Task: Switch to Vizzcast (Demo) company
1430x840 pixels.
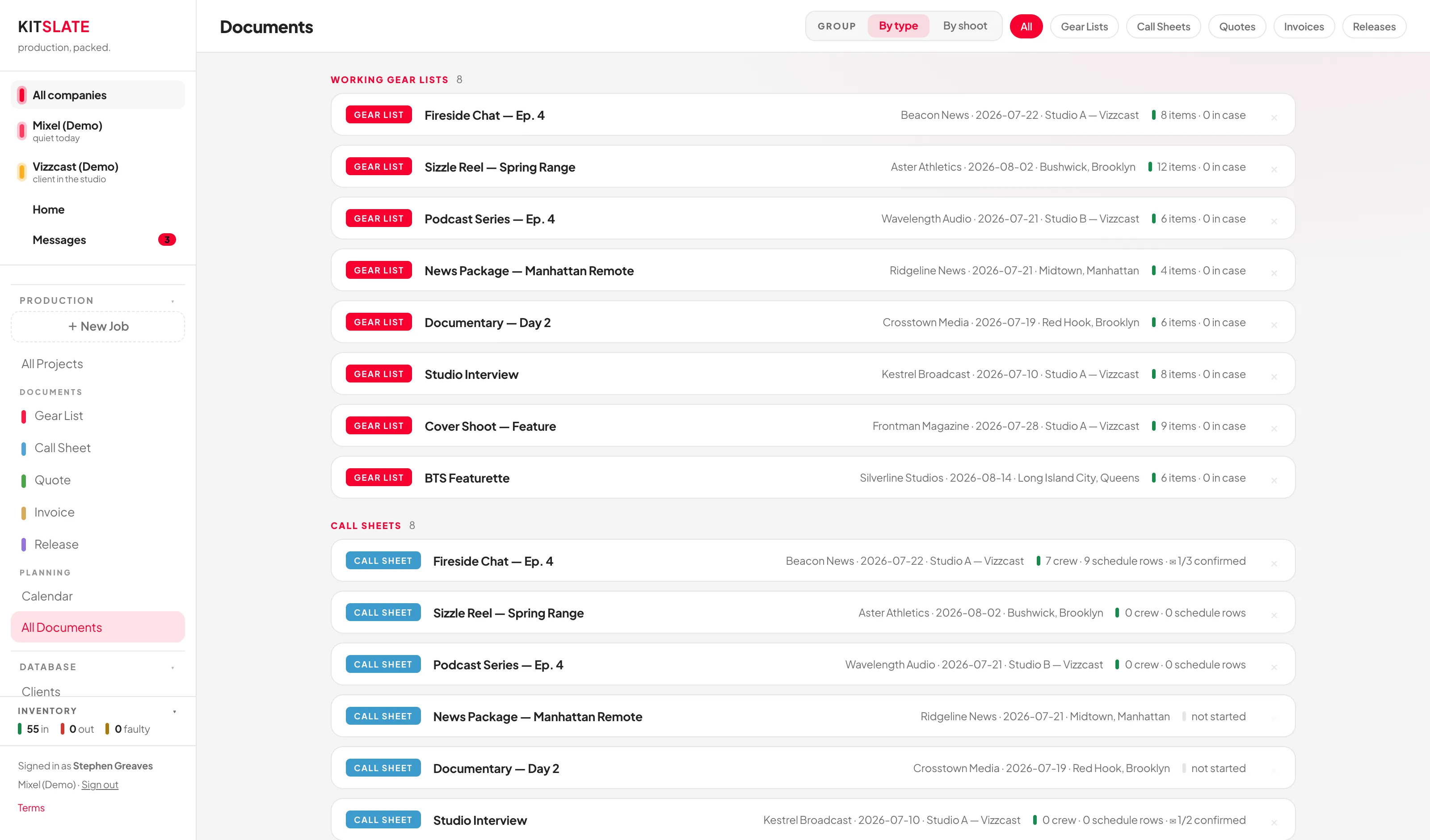Action: click(97, 172)
